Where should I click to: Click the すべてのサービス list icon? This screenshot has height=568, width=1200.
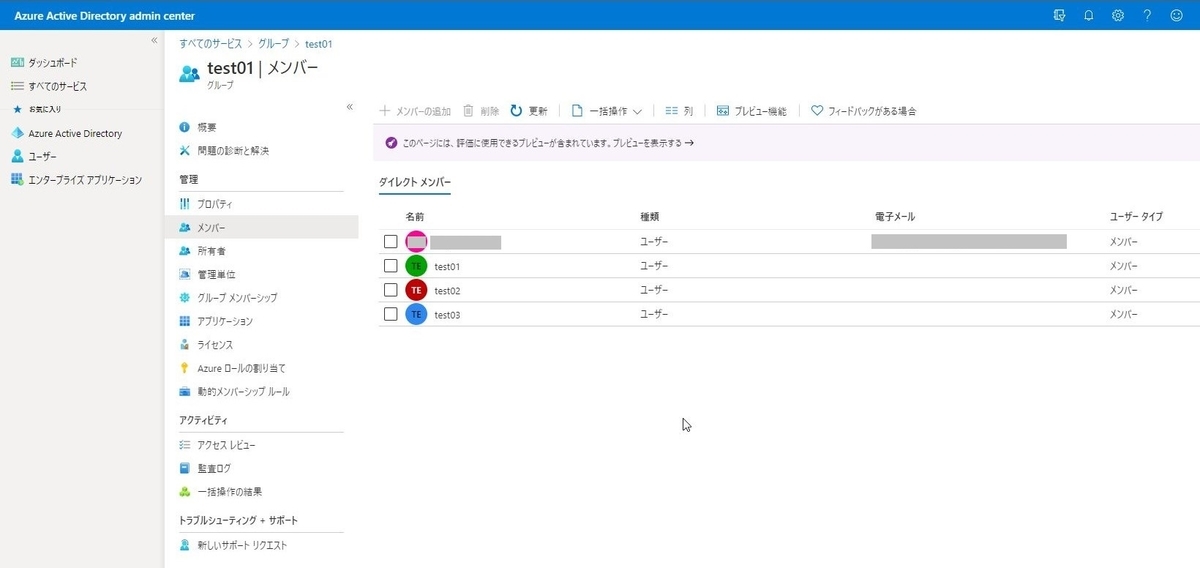[x=17, y=86]
